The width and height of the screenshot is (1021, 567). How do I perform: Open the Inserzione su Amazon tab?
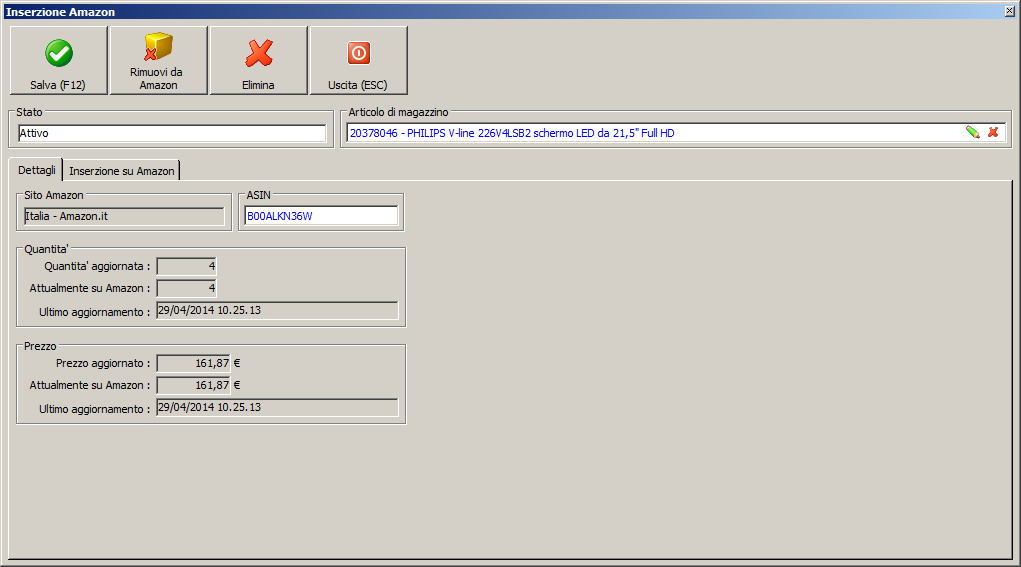click(x=122, y=171)
